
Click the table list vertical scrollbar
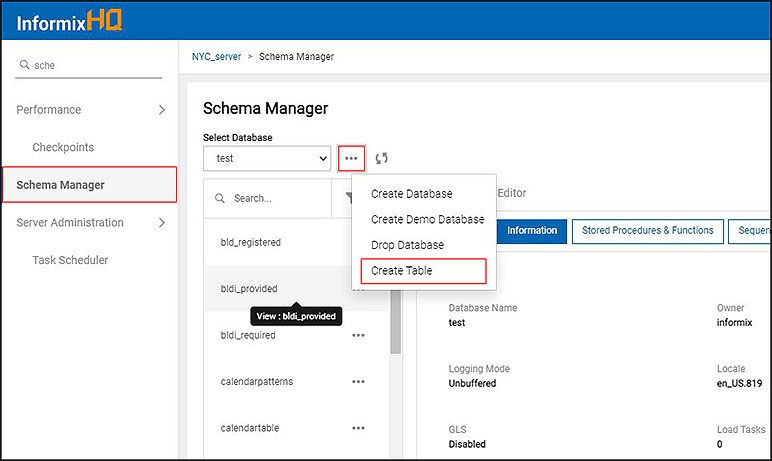click(x=396, y=322)
